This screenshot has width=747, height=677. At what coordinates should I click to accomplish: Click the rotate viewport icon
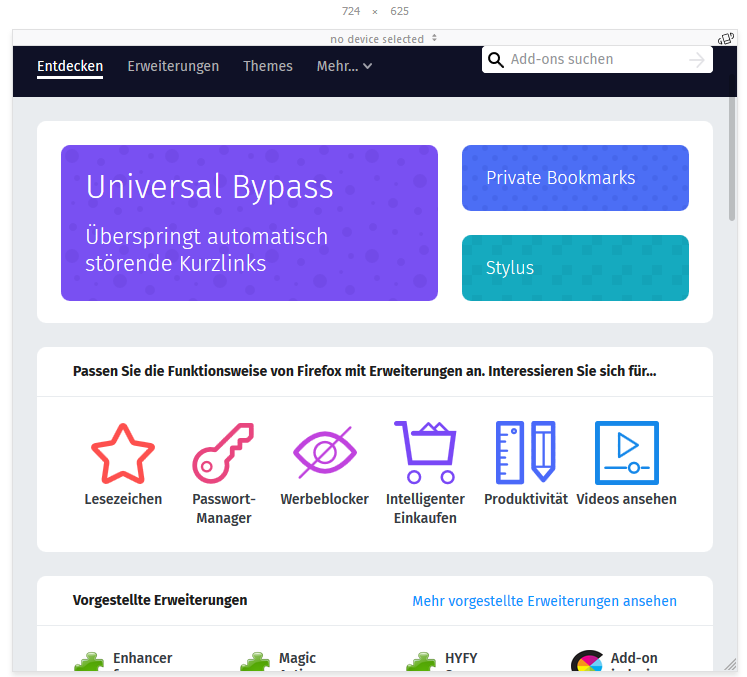point(726,39)
